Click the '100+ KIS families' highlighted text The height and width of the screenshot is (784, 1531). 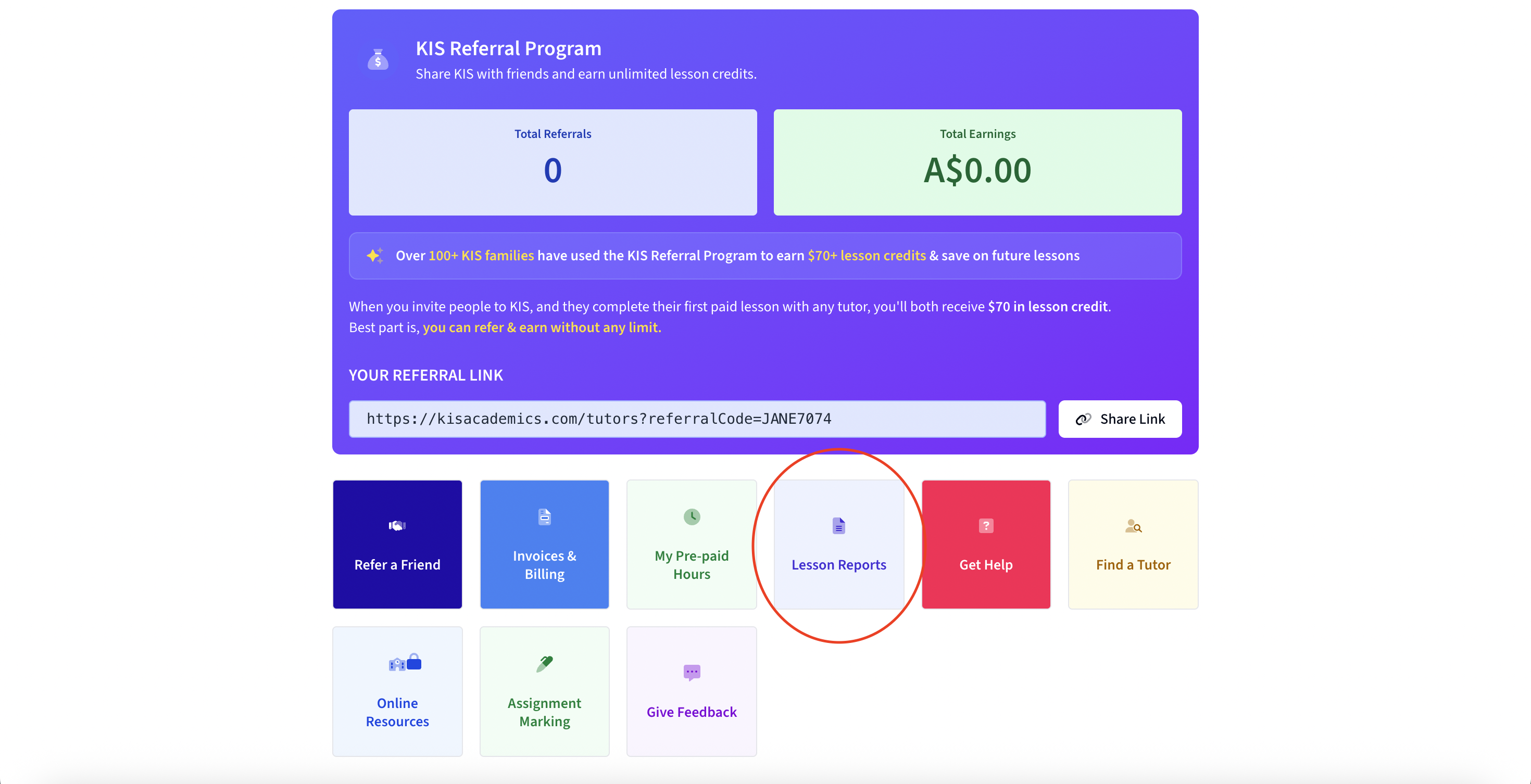tap(481, 256)
